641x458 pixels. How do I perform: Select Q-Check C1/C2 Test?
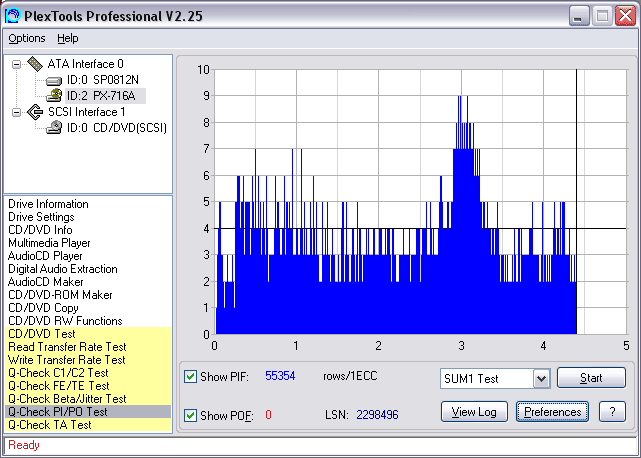click(88, 373)
